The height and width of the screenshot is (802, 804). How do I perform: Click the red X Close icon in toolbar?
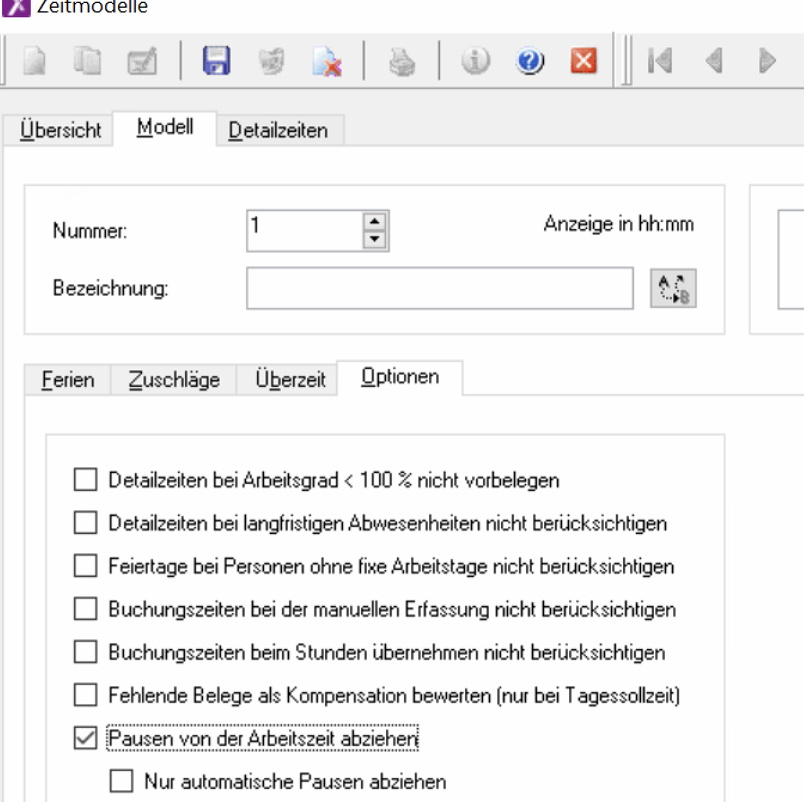583,62
